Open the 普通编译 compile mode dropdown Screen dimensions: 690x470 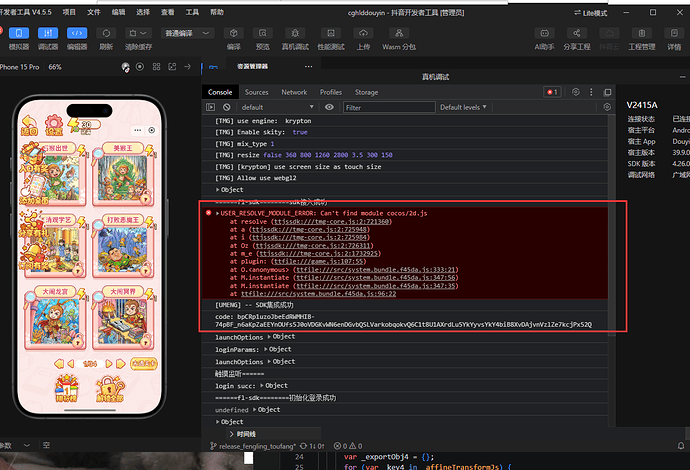[188, 33]
